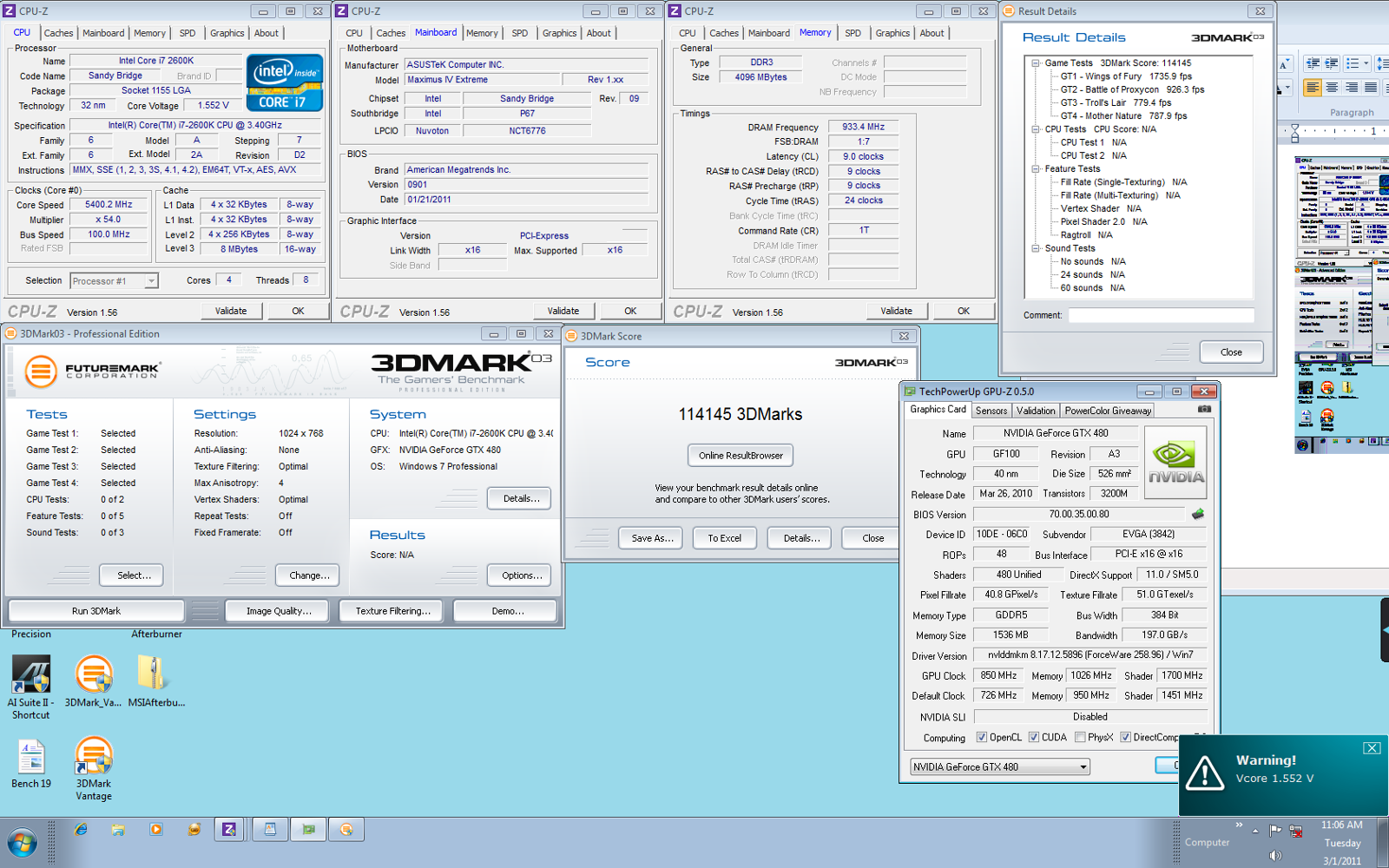Click the Show desktop strip at taskbar end
The height and width of the screenshot is (868, 1389).
coord(1384,842)
